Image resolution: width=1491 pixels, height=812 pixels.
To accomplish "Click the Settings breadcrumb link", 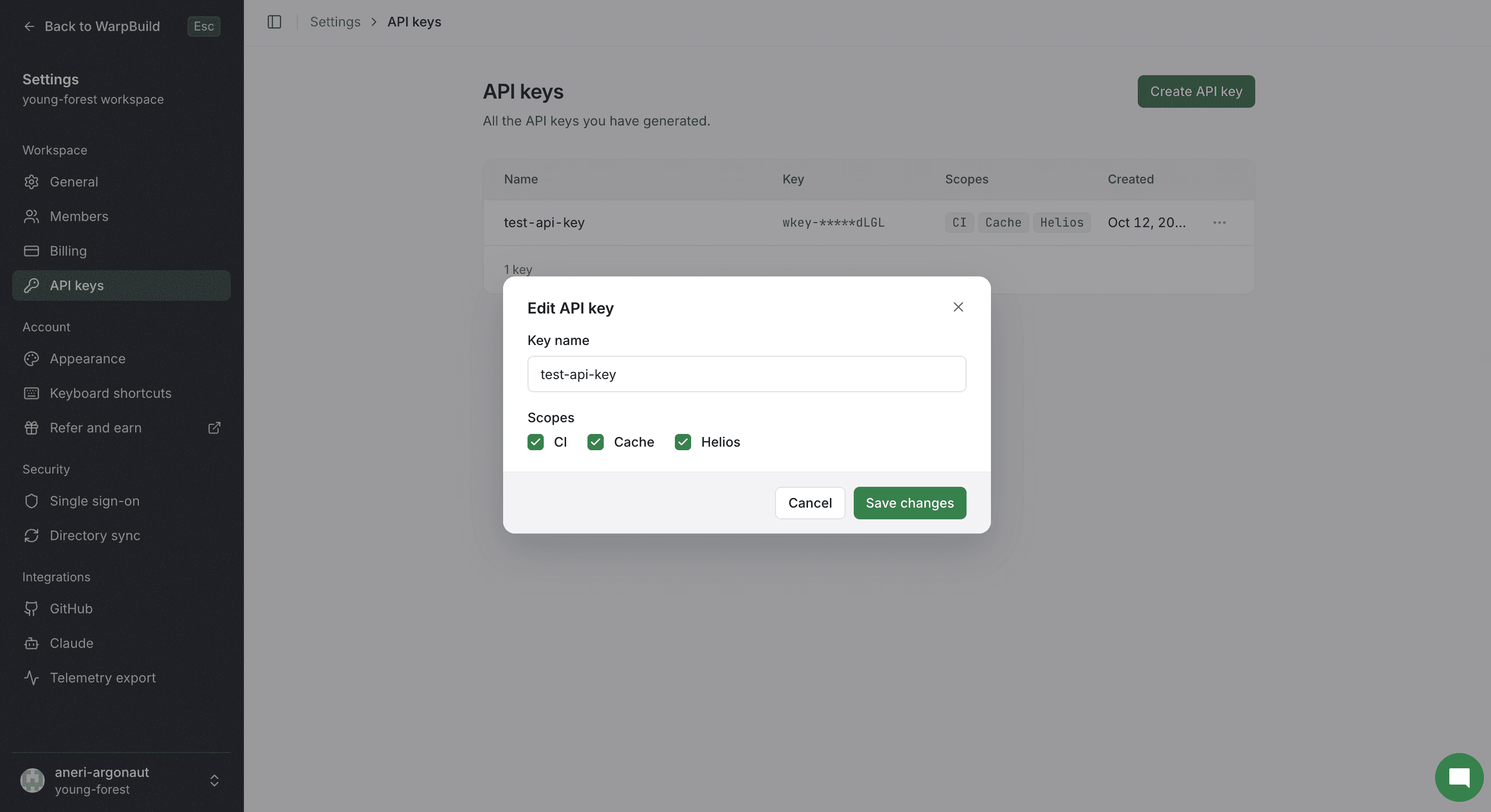I will [x=335, y=22].
